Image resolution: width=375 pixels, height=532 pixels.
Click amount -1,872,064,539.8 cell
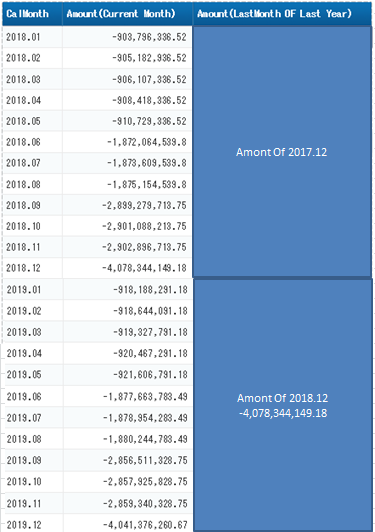click(x=127, y=142)
